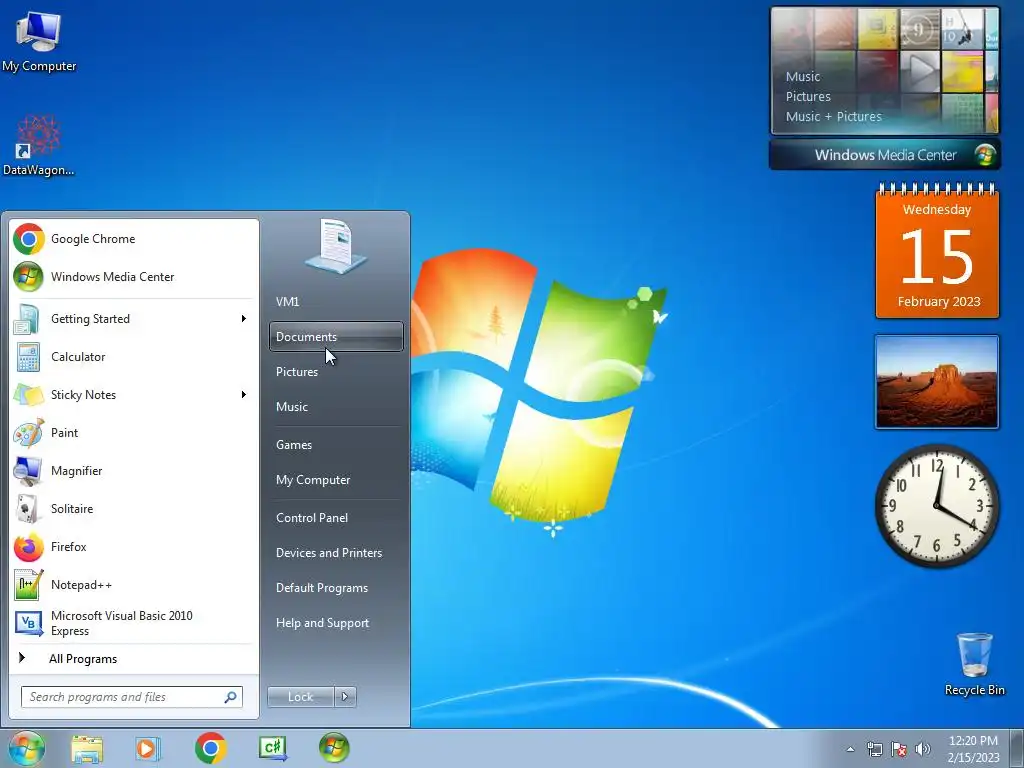1024x768 pixels.
Task: Click the user account picture in Start menu
Action: [x=336, y=247]
